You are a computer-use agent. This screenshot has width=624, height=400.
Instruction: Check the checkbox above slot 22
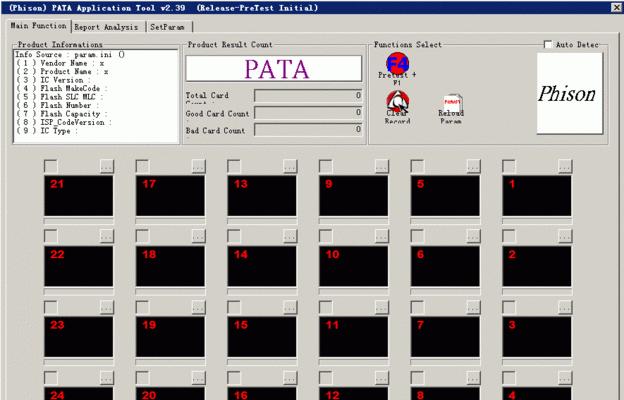[x=51, y=236]
